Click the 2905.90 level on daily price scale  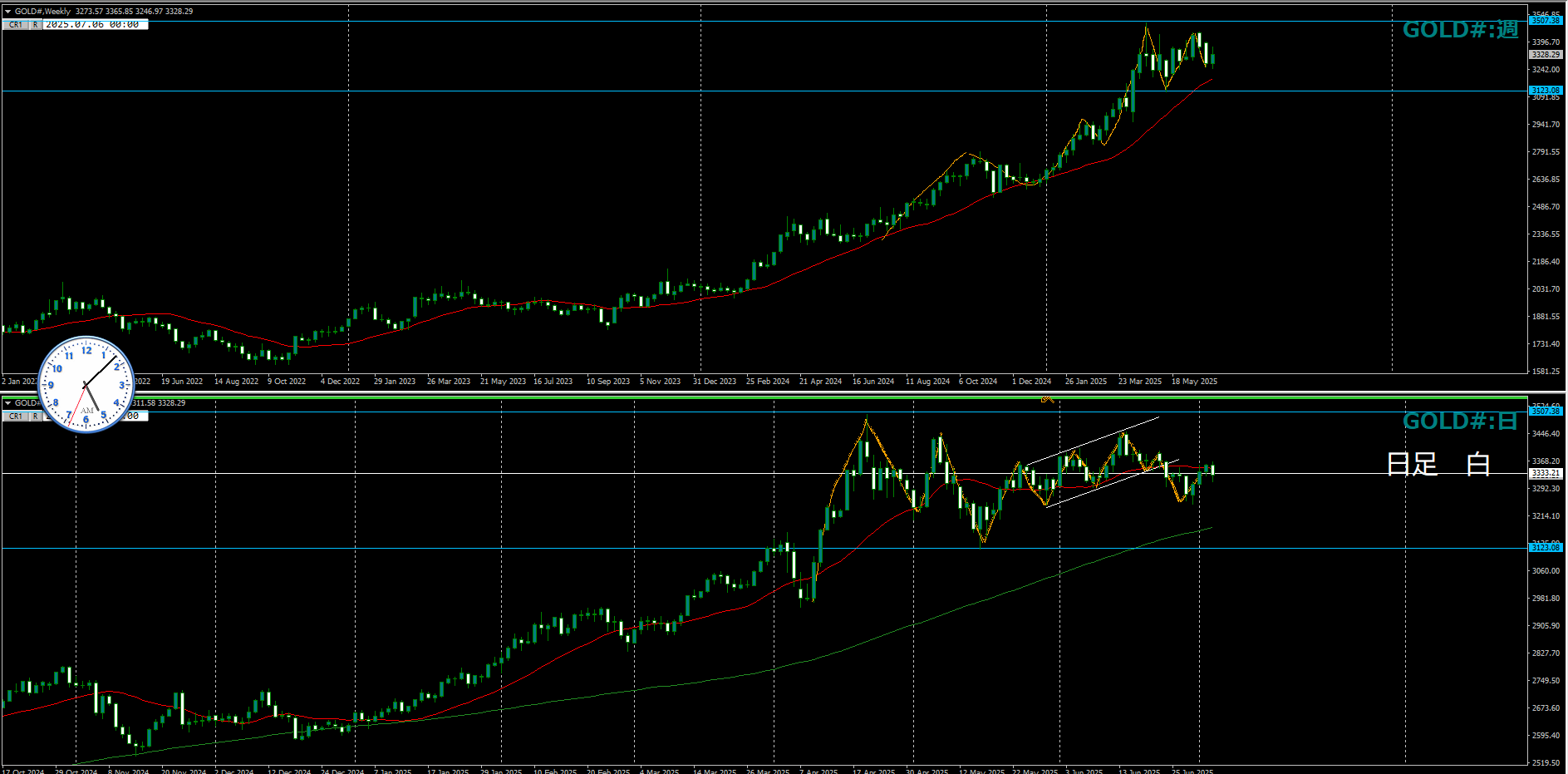pos(1546,626)
